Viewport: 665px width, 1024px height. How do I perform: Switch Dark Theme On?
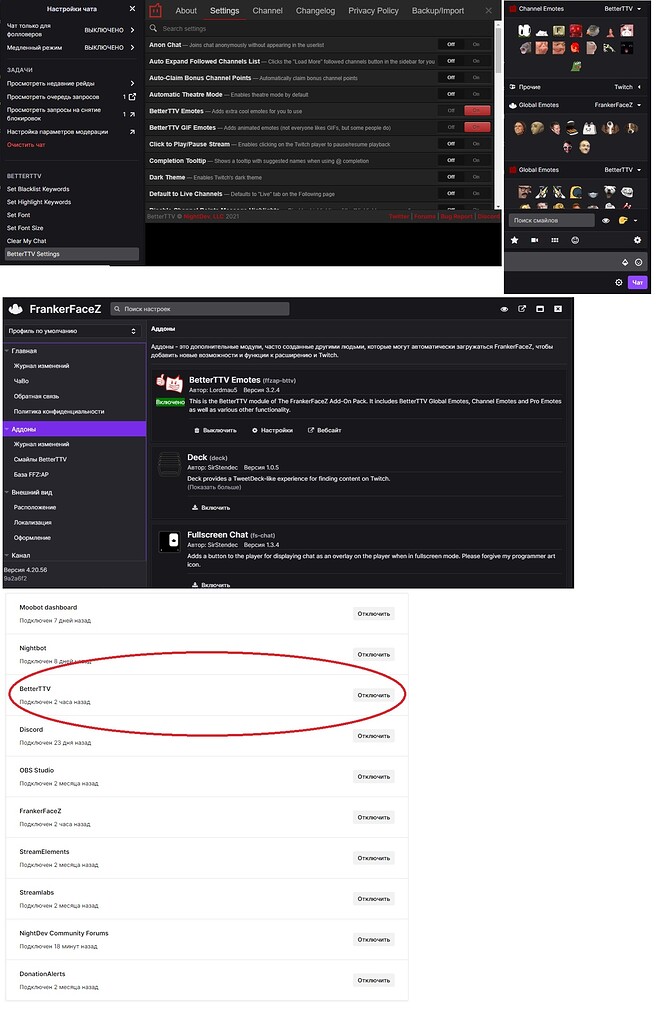click(x=476, y=177)
